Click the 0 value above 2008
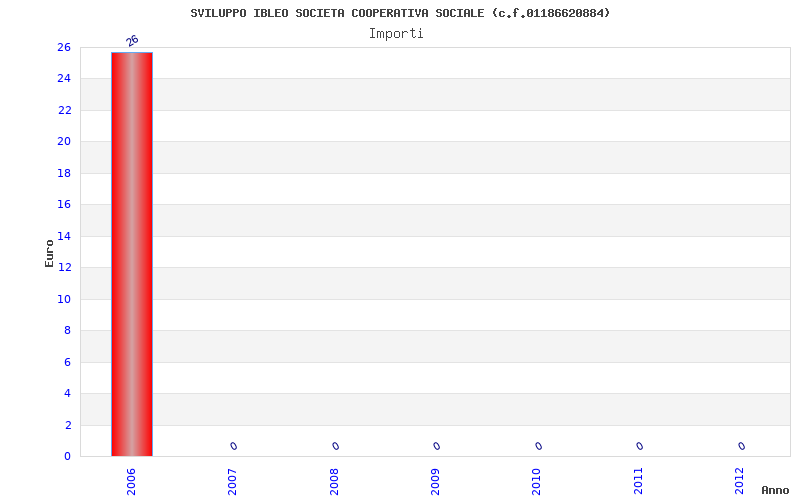This screenshot has width=800, height=500. pyautogui.click(x=336, y=446)
